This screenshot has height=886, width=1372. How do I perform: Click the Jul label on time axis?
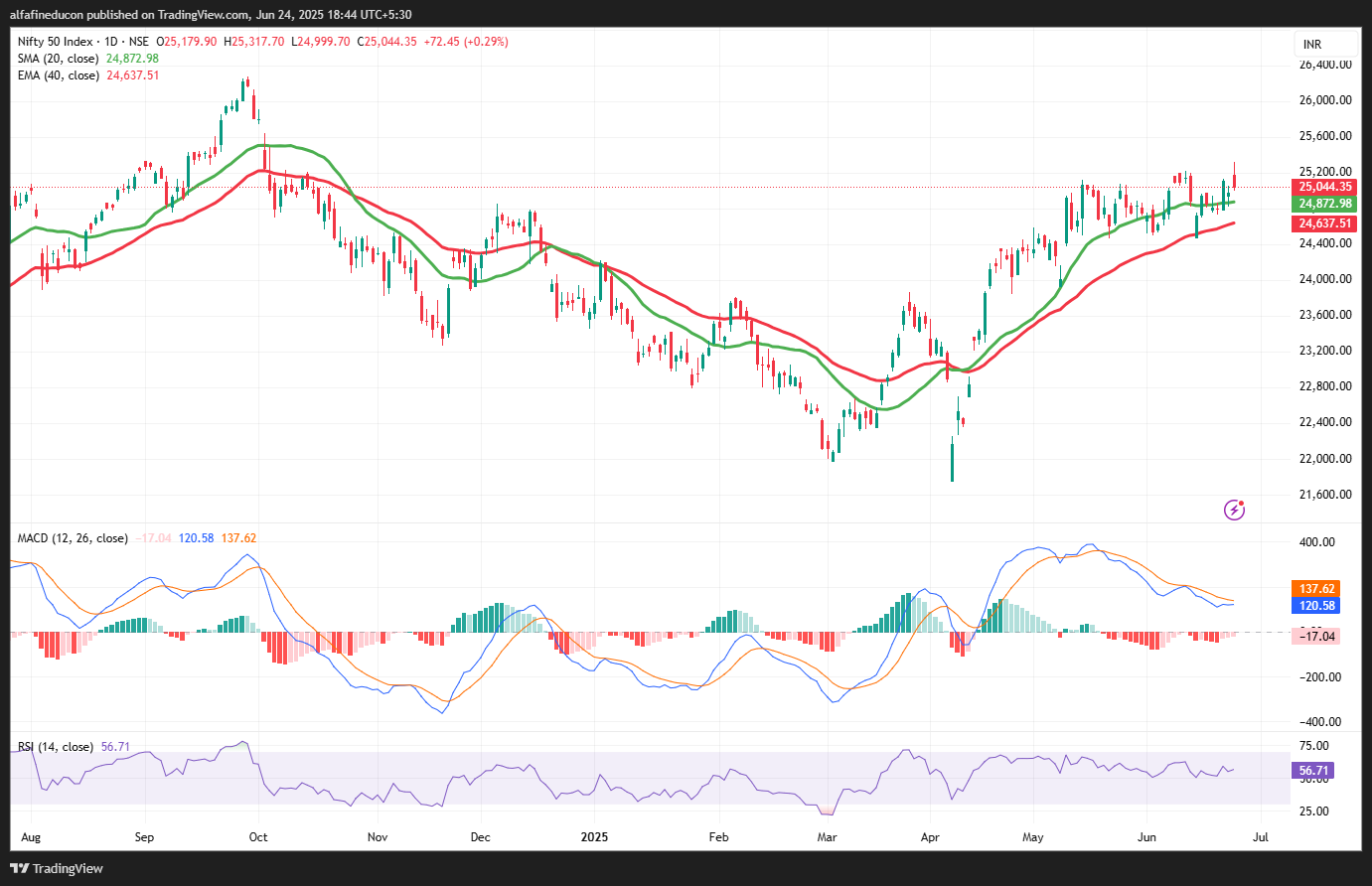tap(1261, 837)
